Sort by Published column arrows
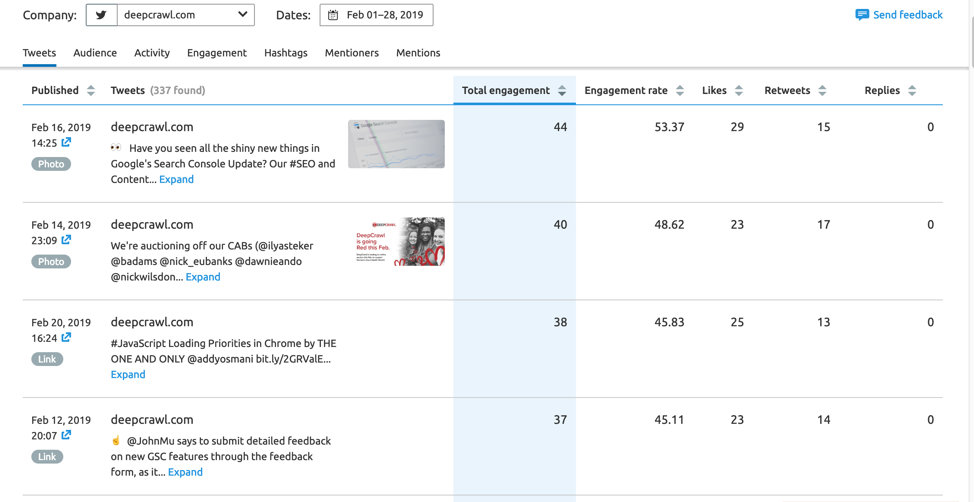The width and height of the screenshot is (974, 502). coord(91,91)
